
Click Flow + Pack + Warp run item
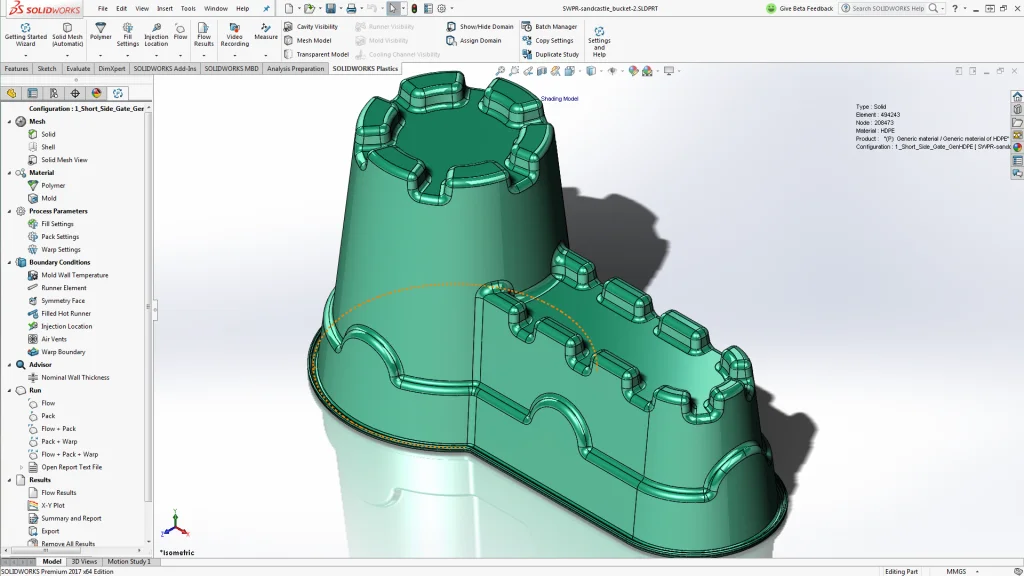[69, 454]
